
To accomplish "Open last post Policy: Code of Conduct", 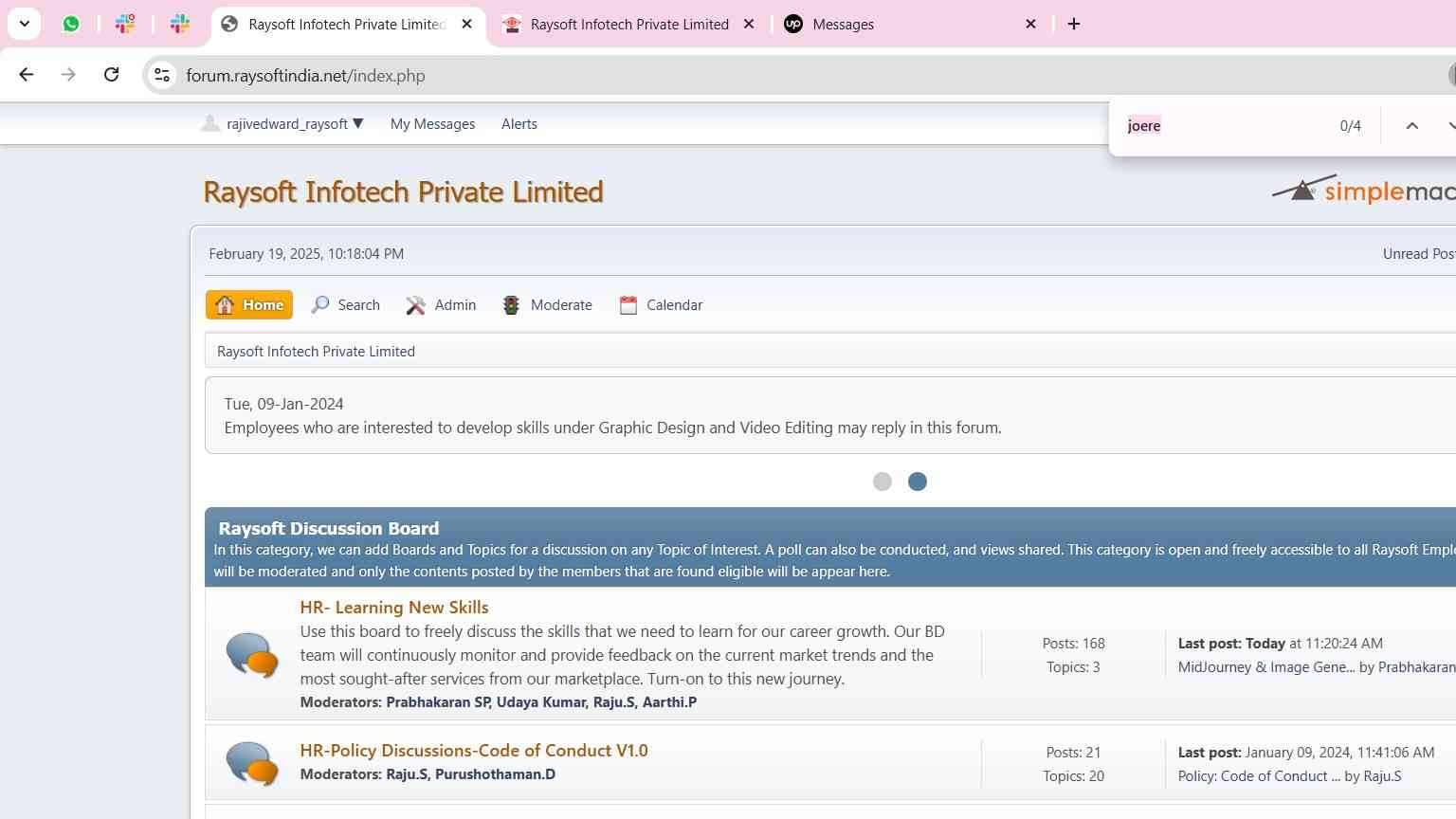I will tap(1259, 776).
